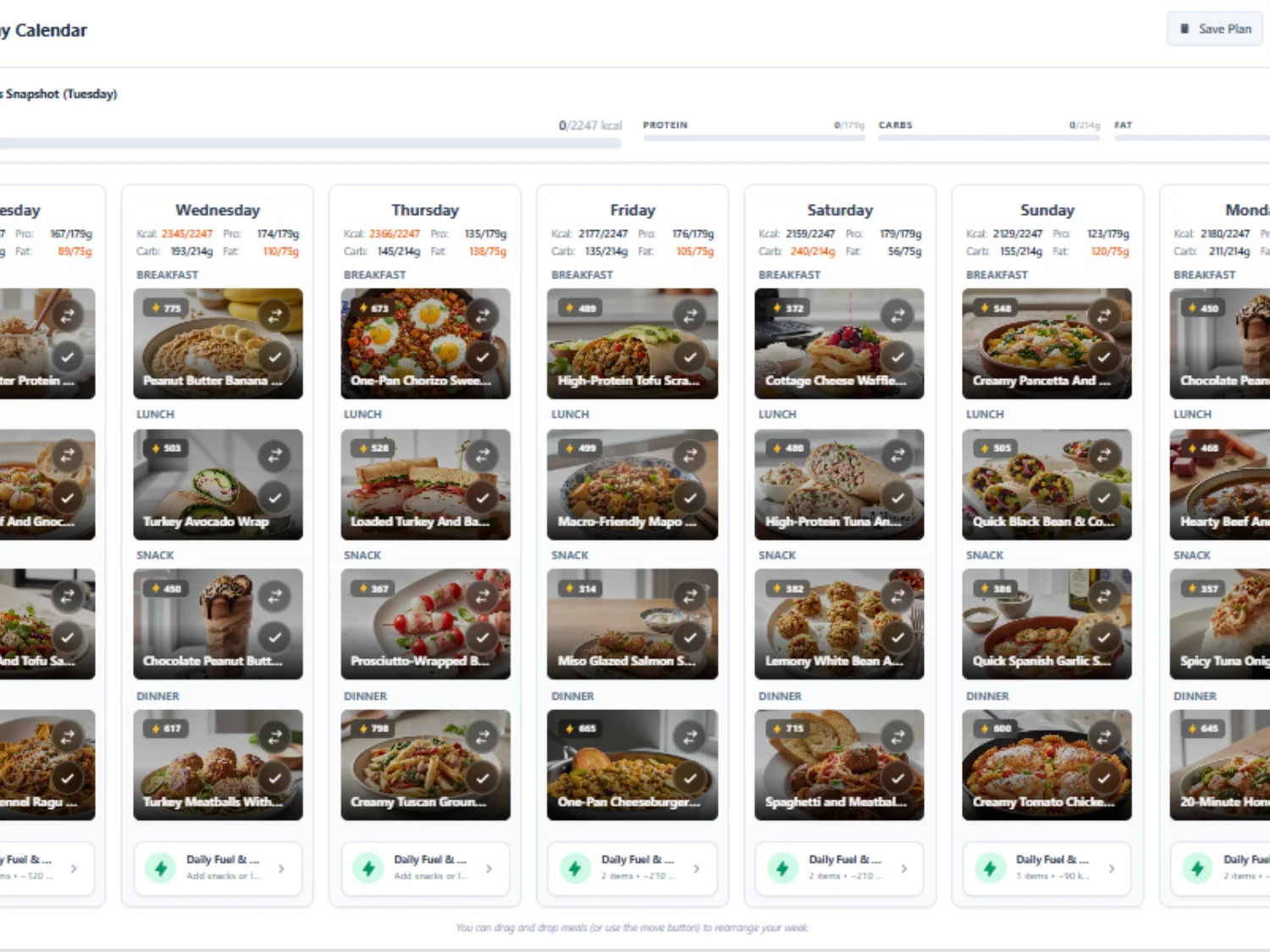Select the Wednesday day header
This screenshot has height=952, width=1270.
pos(218,210)
